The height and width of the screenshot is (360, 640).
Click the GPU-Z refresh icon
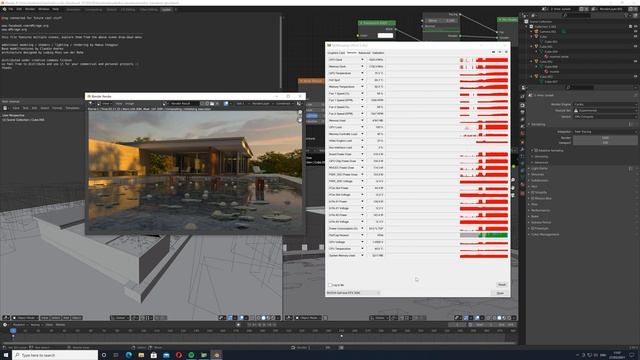point(500,52)
